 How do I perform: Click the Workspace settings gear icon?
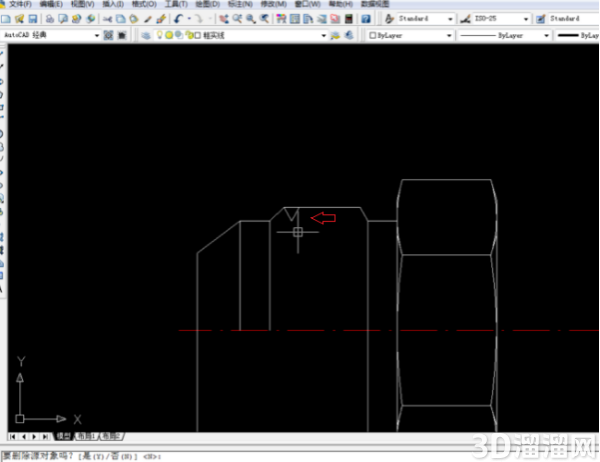[109, 36]
